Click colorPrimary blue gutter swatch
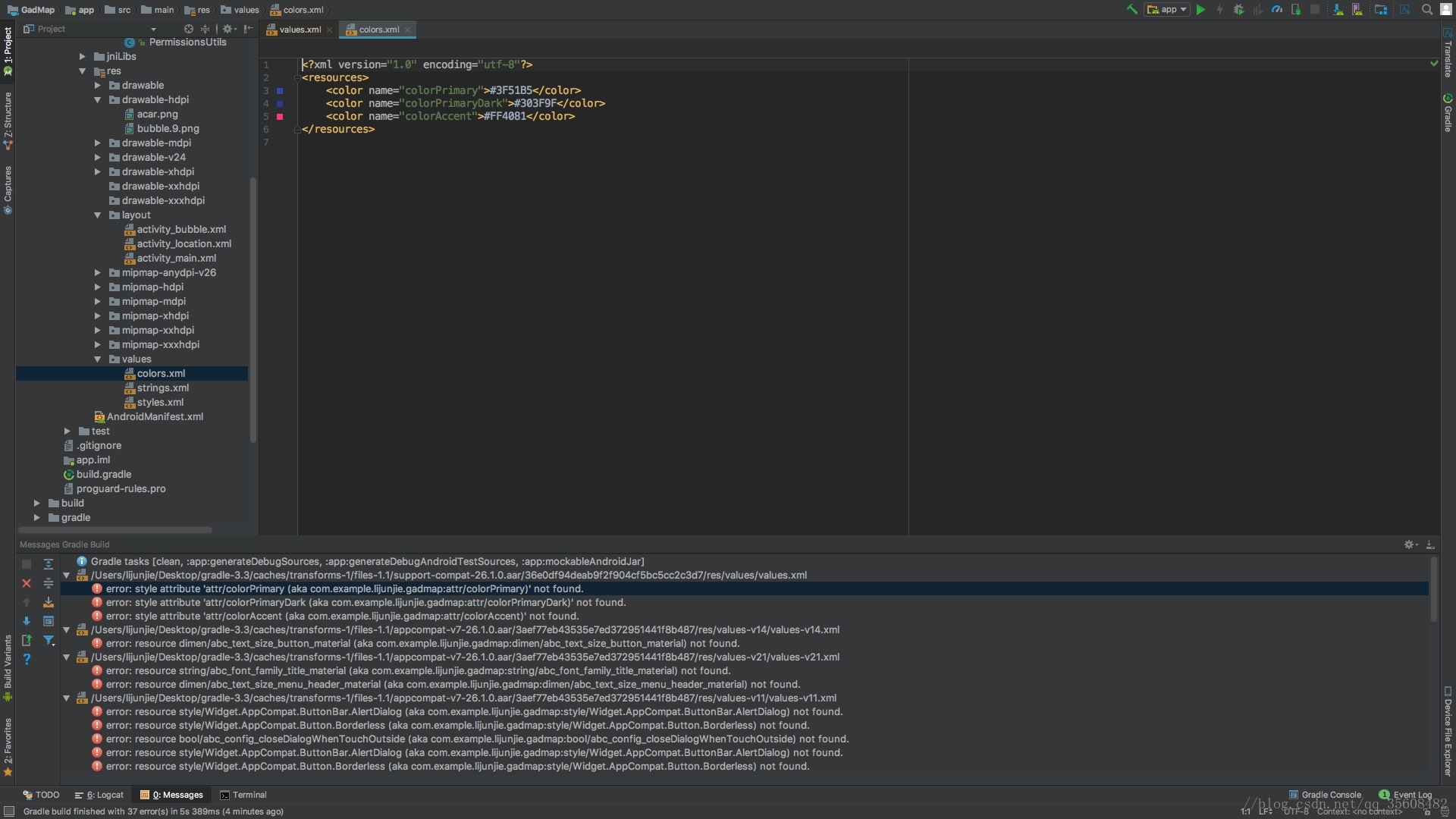This screenshot has width=1456, height=819. point(280,91)
